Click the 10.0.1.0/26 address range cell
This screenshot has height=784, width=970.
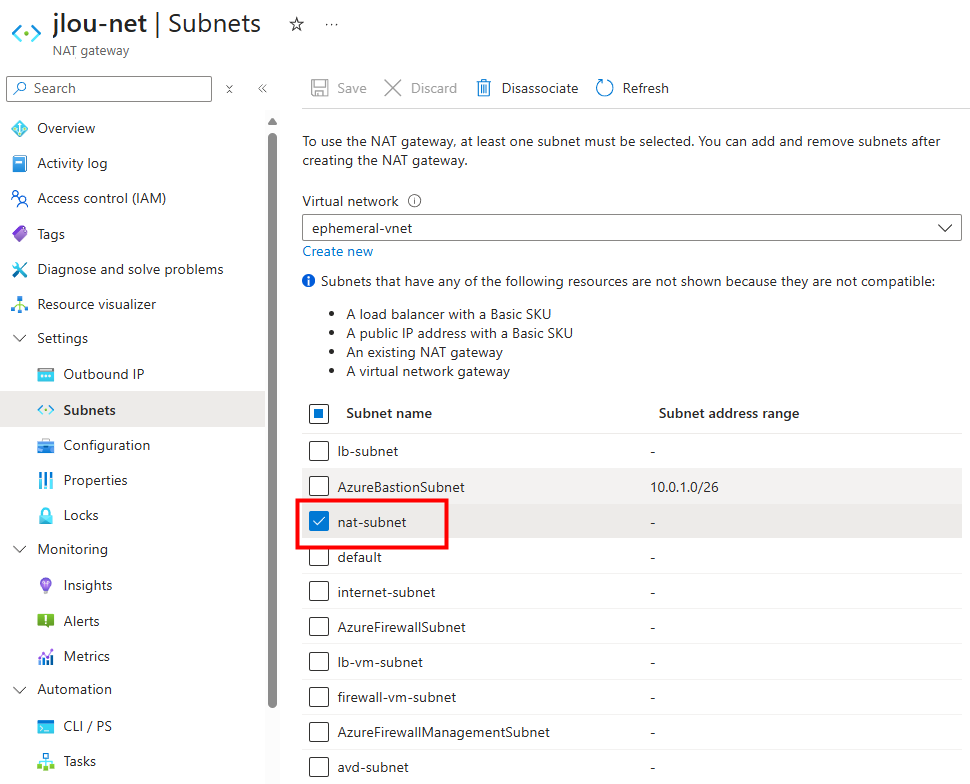tap(684, 487)
